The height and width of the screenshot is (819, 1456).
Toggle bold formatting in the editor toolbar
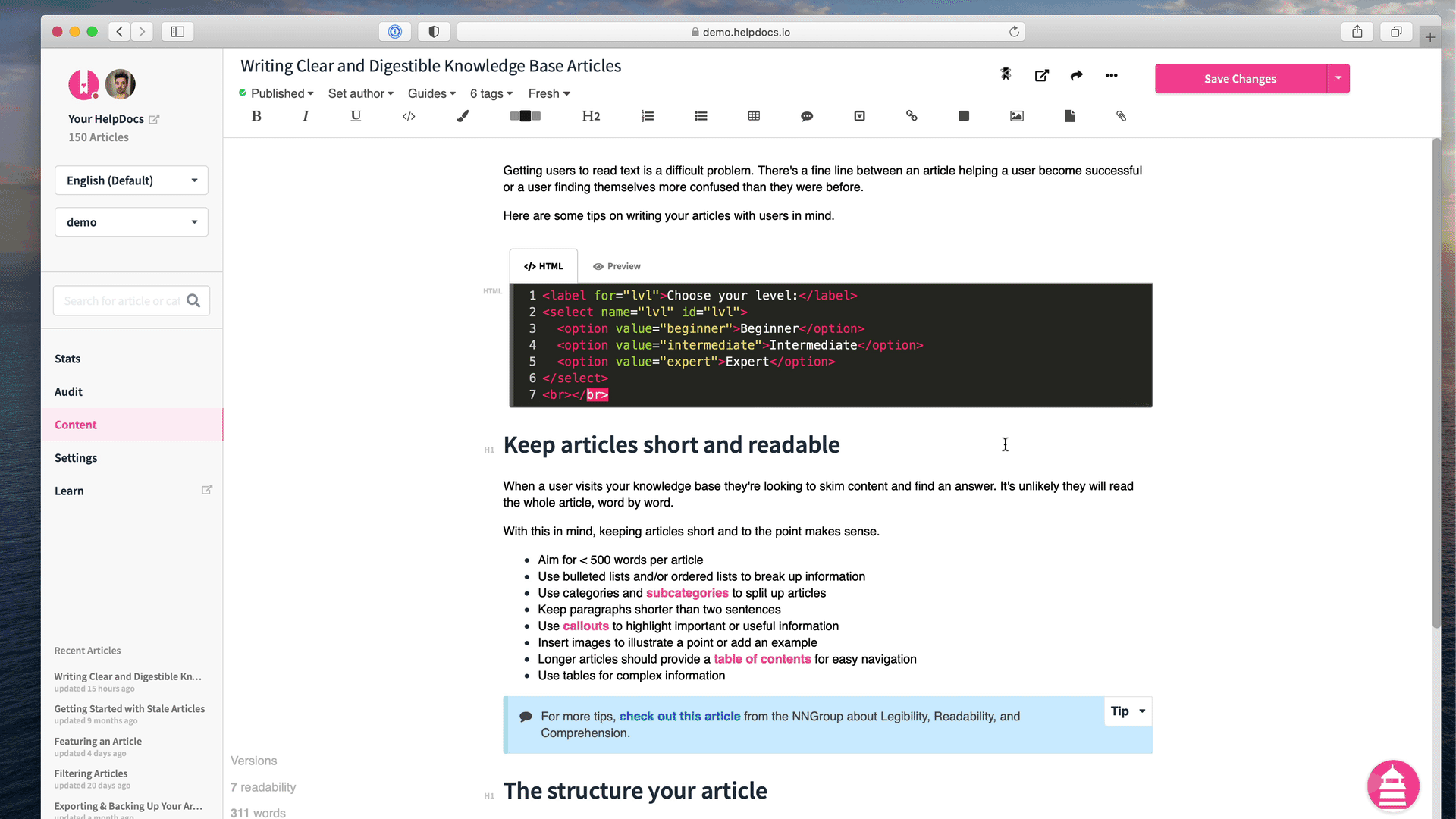256,116
